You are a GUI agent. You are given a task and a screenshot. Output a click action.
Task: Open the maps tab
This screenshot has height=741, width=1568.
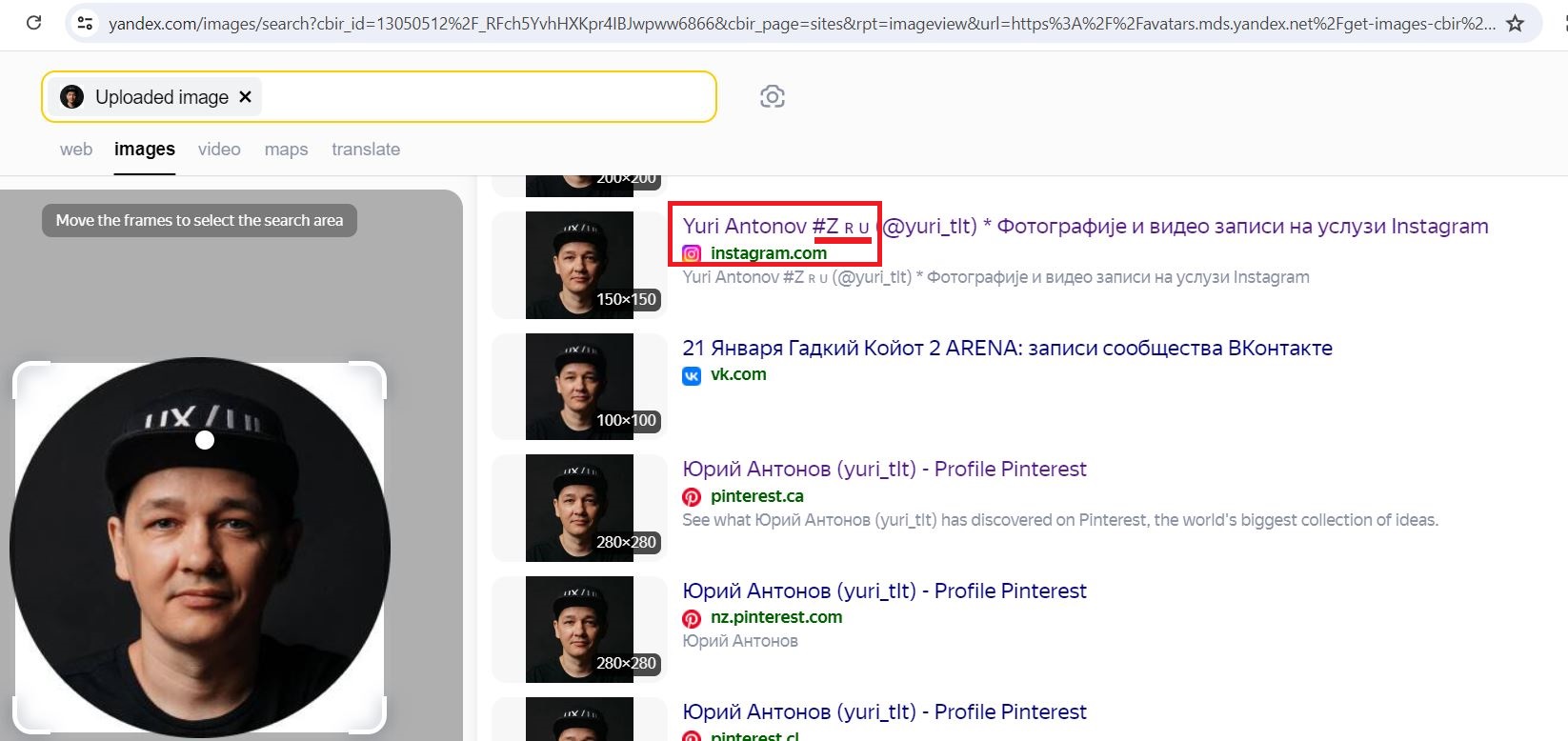pyautogui.click(x=286, y=150)
